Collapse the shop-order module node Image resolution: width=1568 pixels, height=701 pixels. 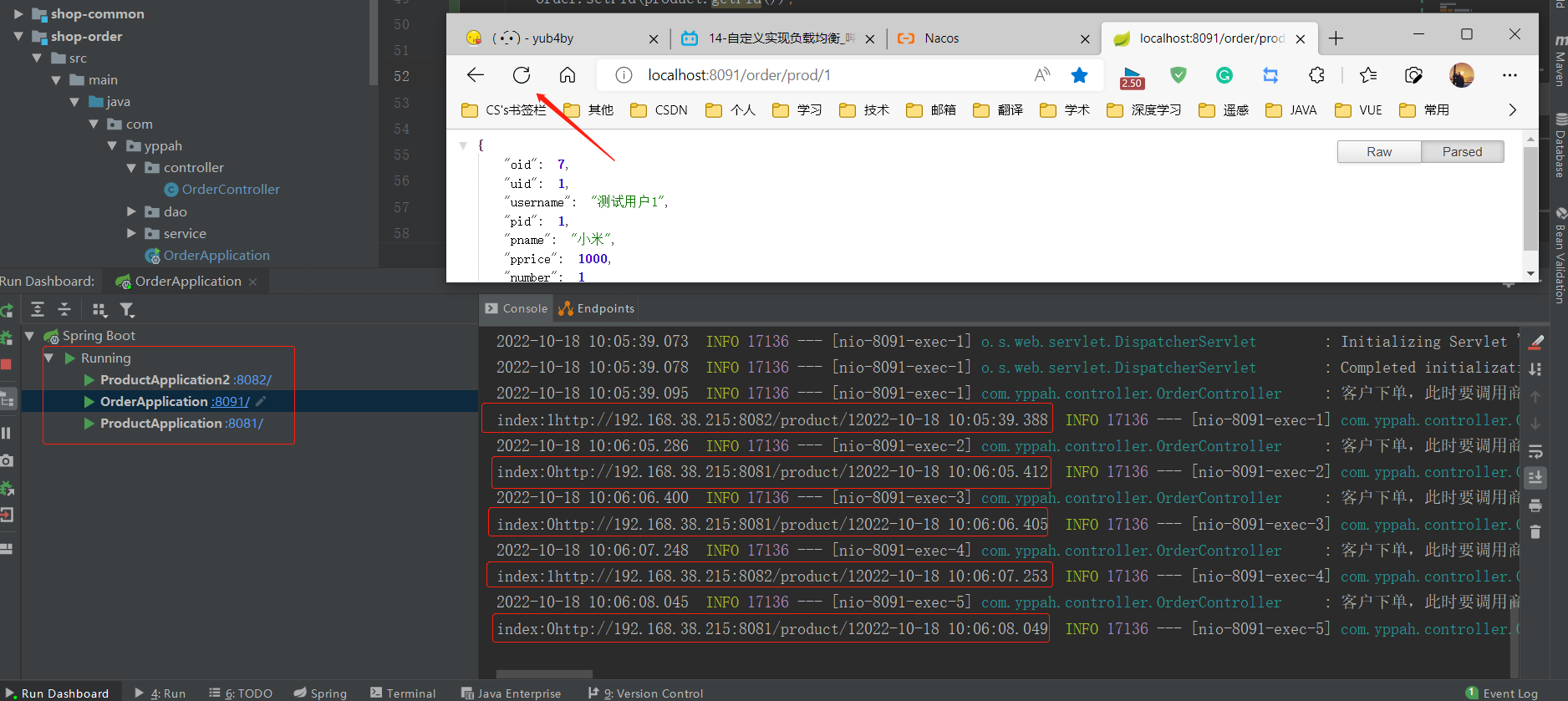pyautogui.click(x=18, y=37)
